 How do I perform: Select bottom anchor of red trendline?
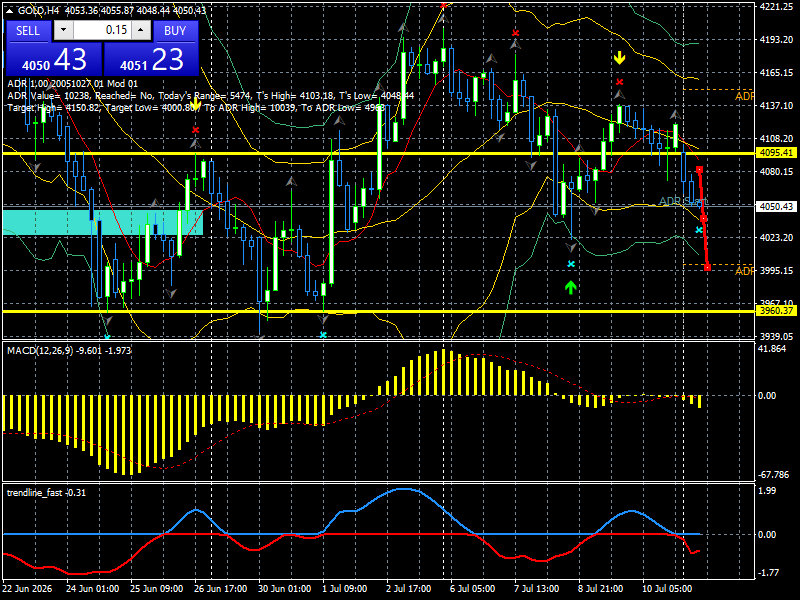pyautogui.click(x=708, y=268)
